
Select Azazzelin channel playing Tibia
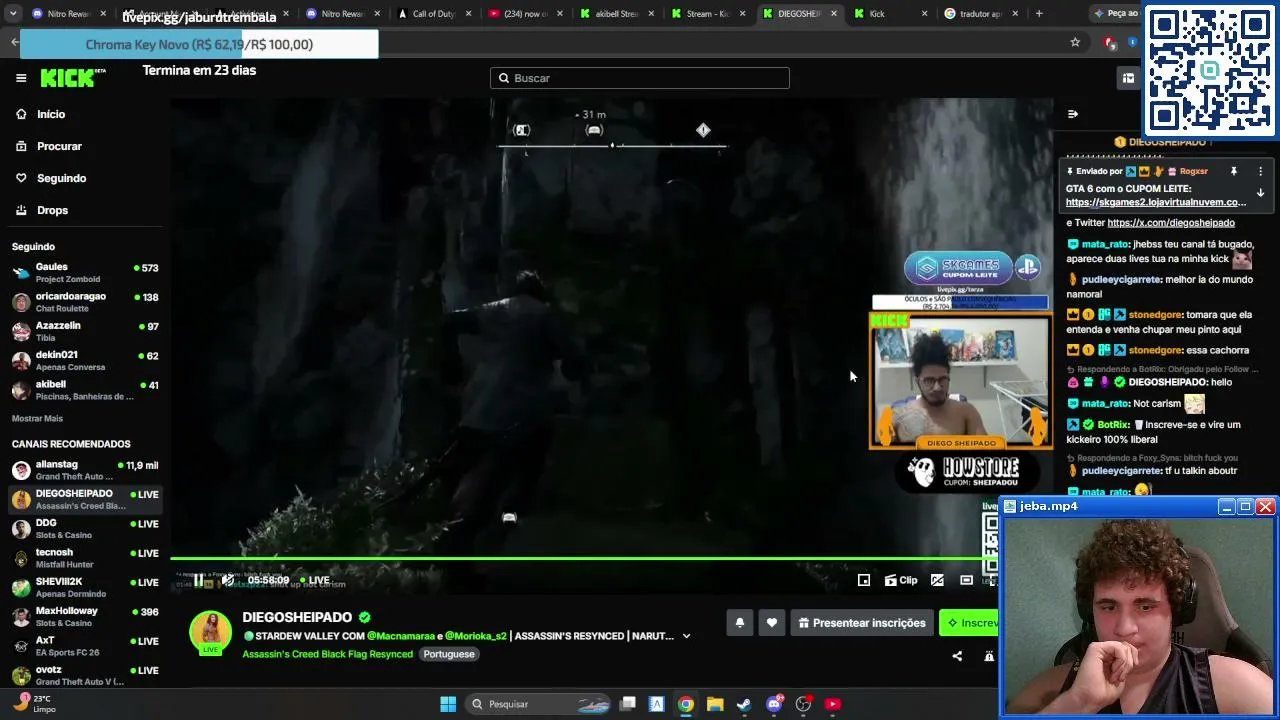tap(85, 330)
